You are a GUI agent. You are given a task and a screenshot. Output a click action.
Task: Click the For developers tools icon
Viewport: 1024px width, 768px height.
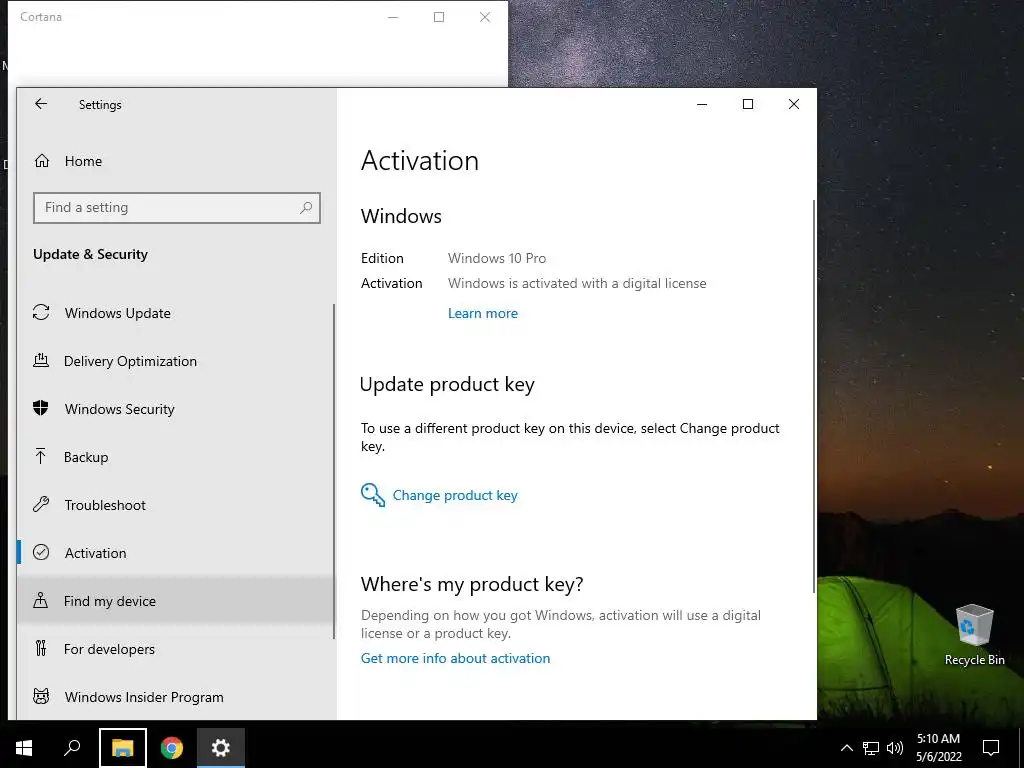tap(41, 648)
